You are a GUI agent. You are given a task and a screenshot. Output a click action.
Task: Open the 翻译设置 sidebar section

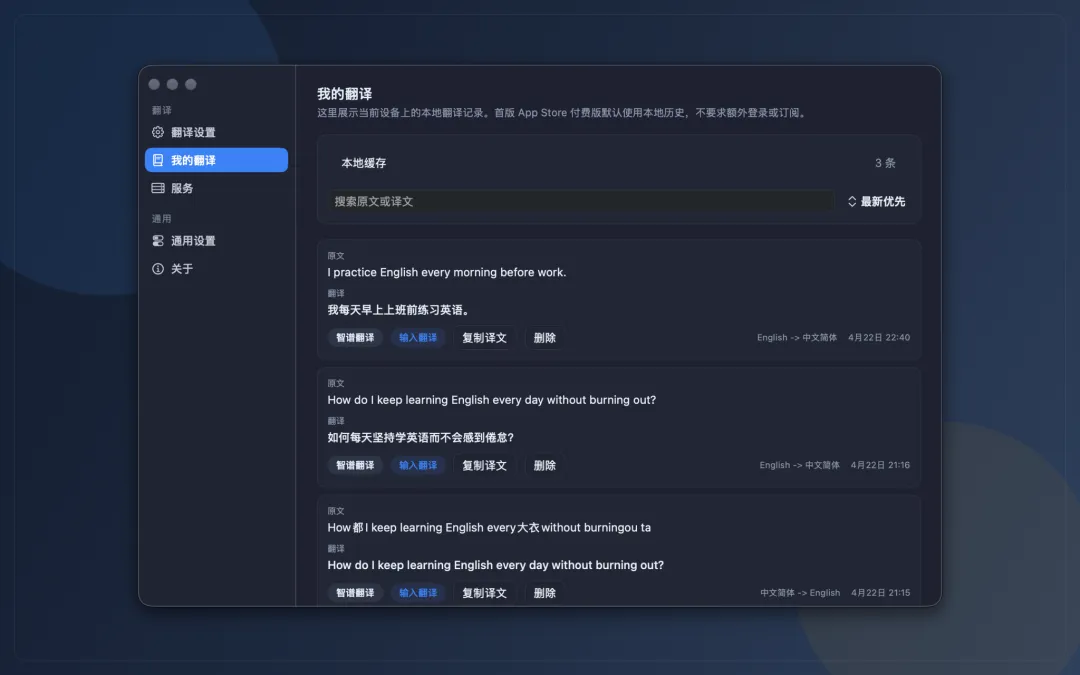pyautogui.click(x=216, y=132)
